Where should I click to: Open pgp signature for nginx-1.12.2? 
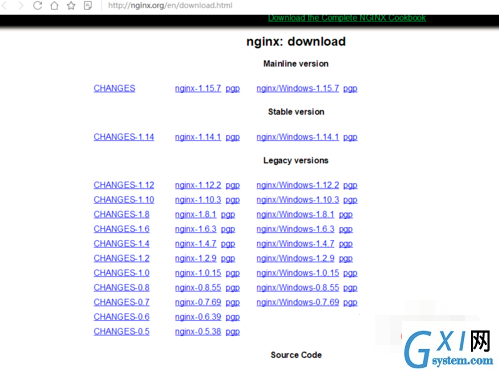coord(233,185)
